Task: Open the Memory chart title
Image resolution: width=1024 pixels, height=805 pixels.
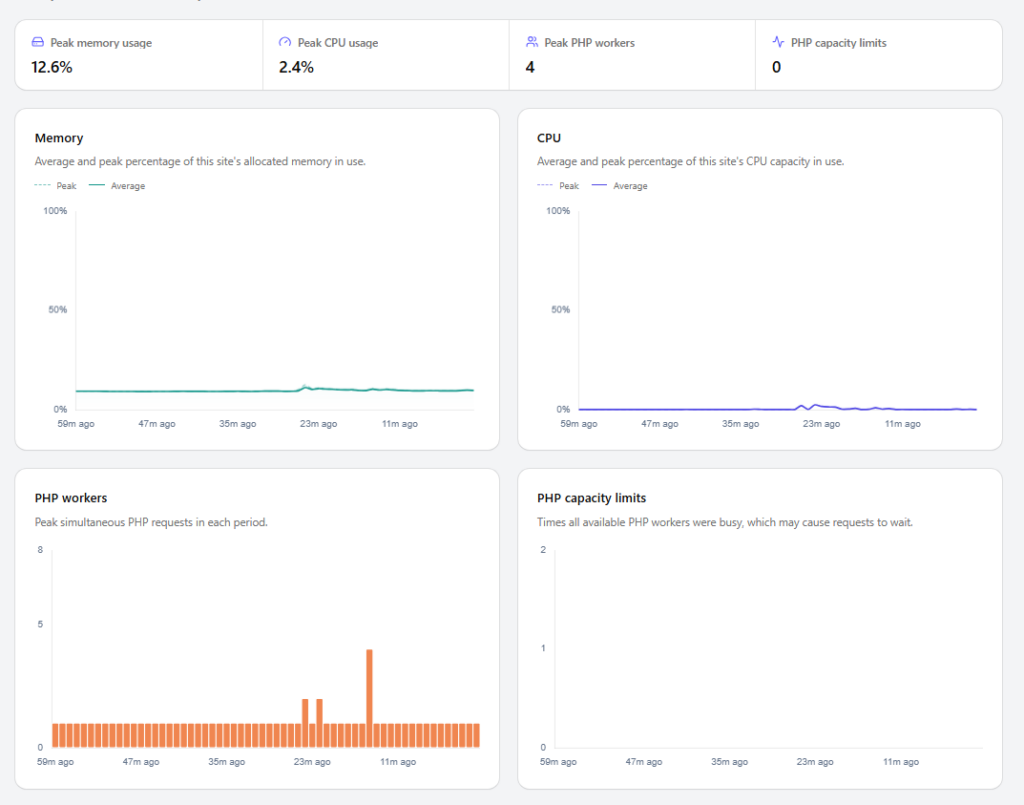Action: coord(59,138)
